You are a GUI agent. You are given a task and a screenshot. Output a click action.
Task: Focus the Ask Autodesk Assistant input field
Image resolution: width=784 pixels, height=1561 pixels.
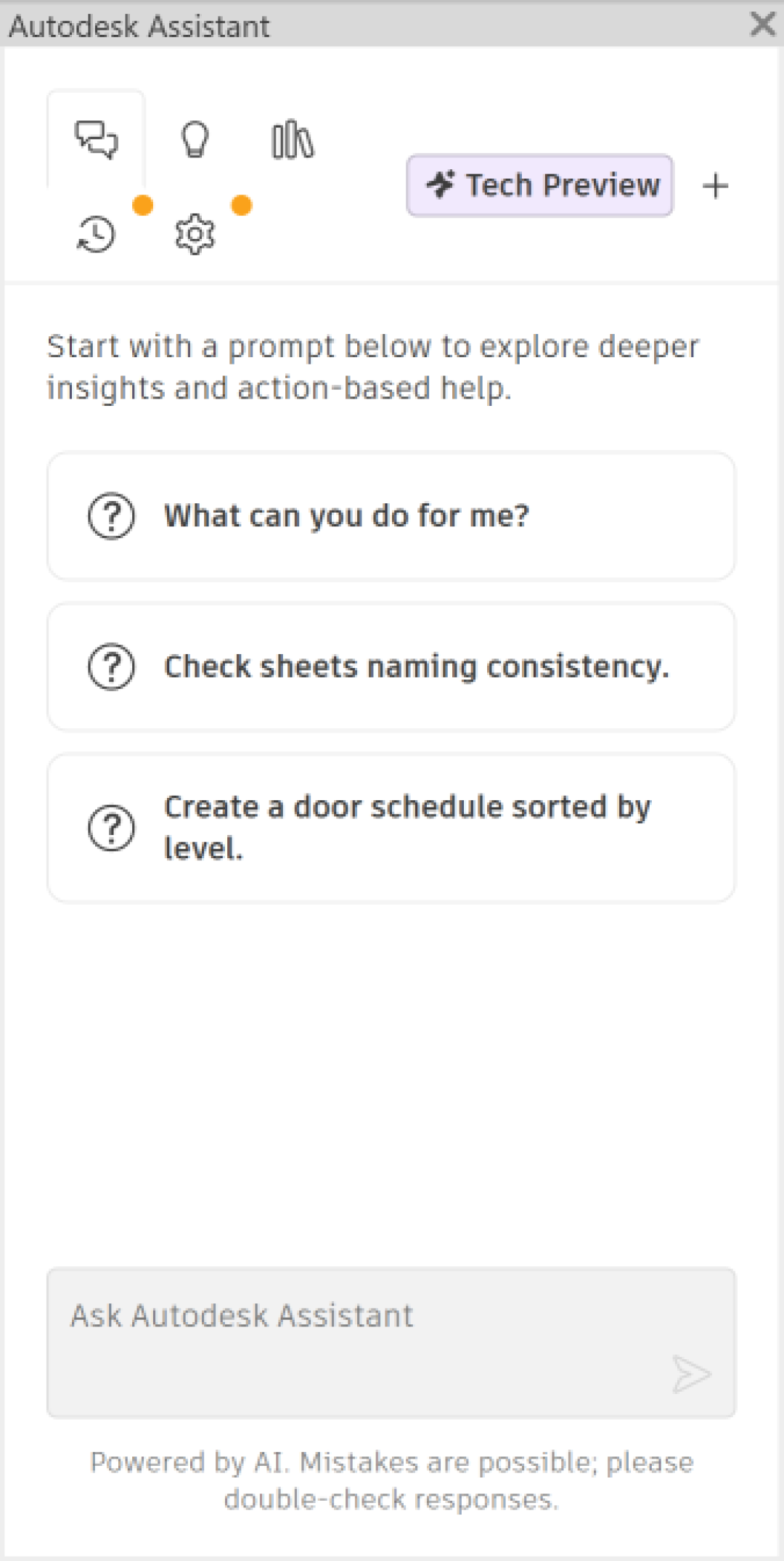click(391, 1342)
